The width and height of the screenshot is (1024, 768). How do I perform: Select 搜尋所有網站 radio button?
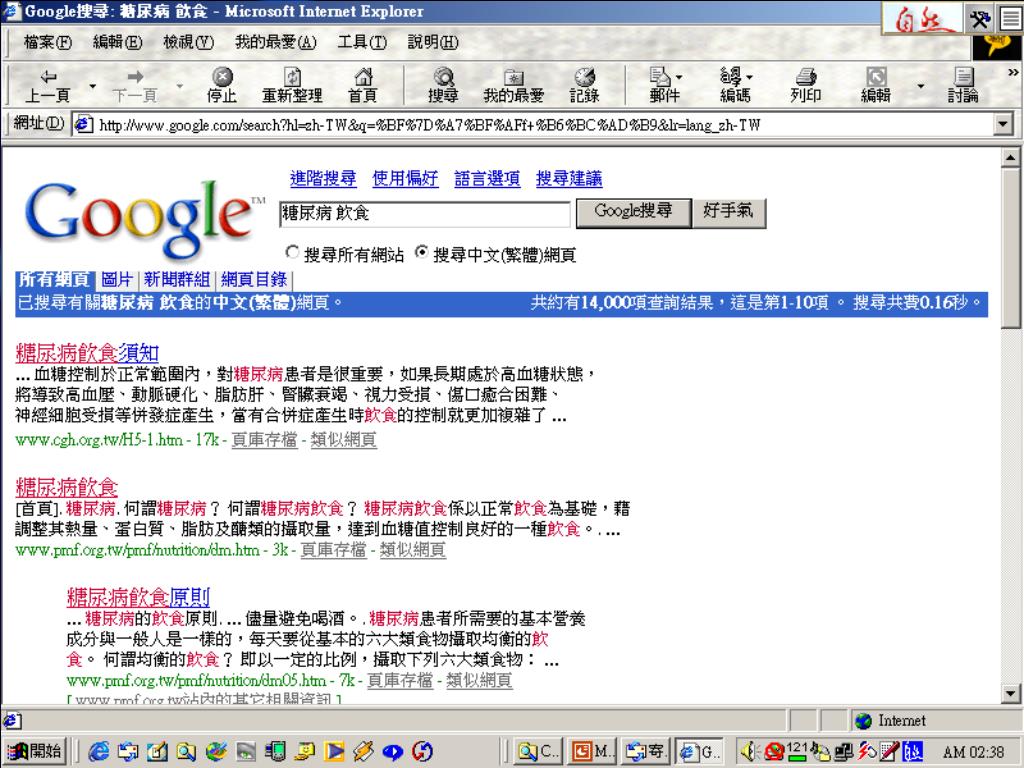coord(293,252)
